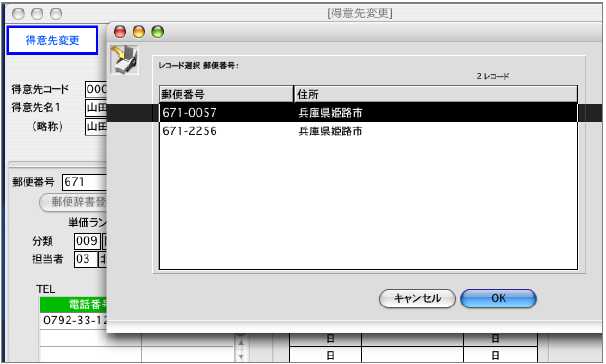This screenshot has width=606, height=364.
Task: Sort by the 住所 column header
Action: (436, 94)
